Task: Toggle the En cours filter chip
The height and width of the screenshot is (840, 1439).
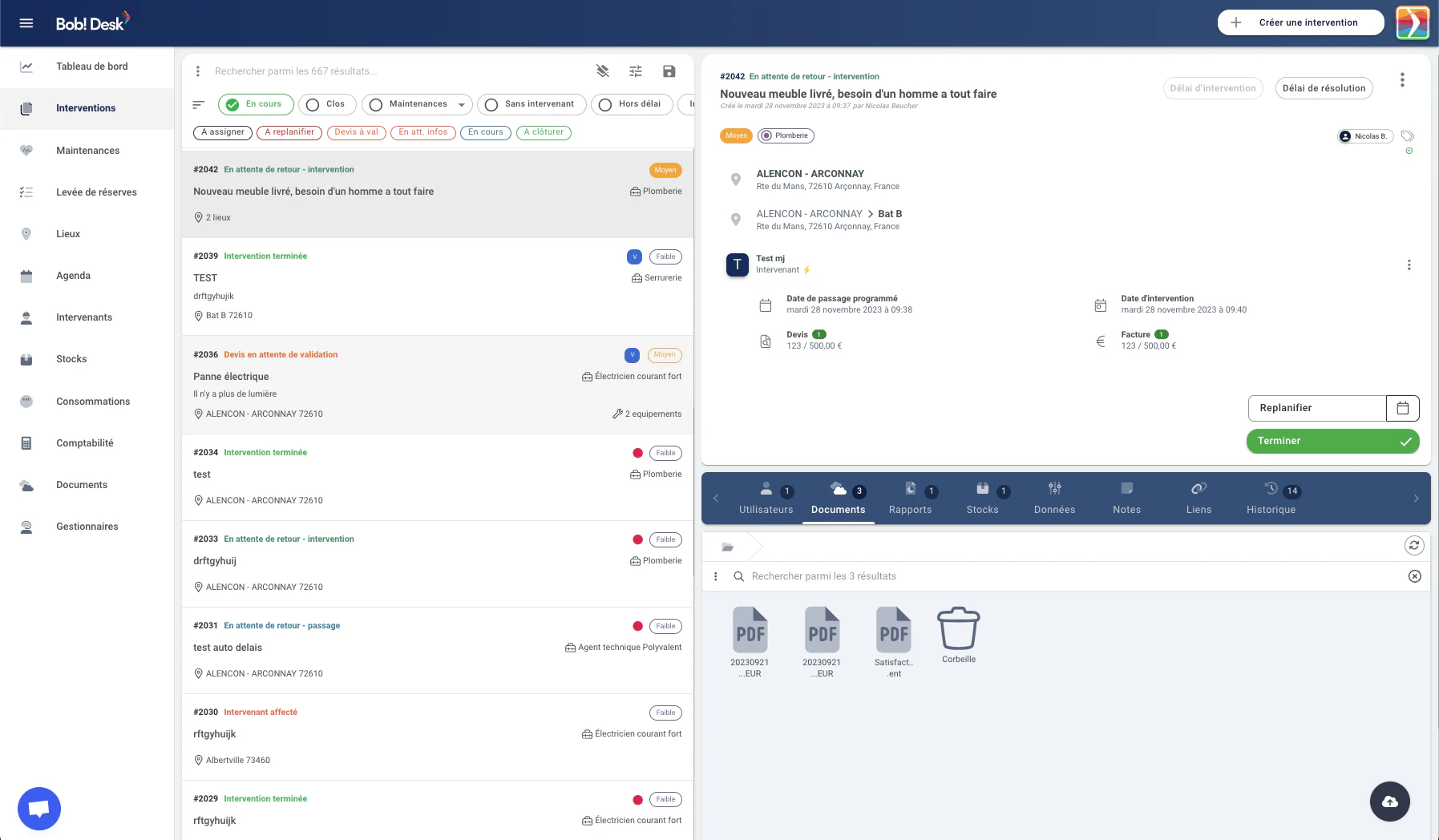Action: pyautogui.click(x=254, y=104)
